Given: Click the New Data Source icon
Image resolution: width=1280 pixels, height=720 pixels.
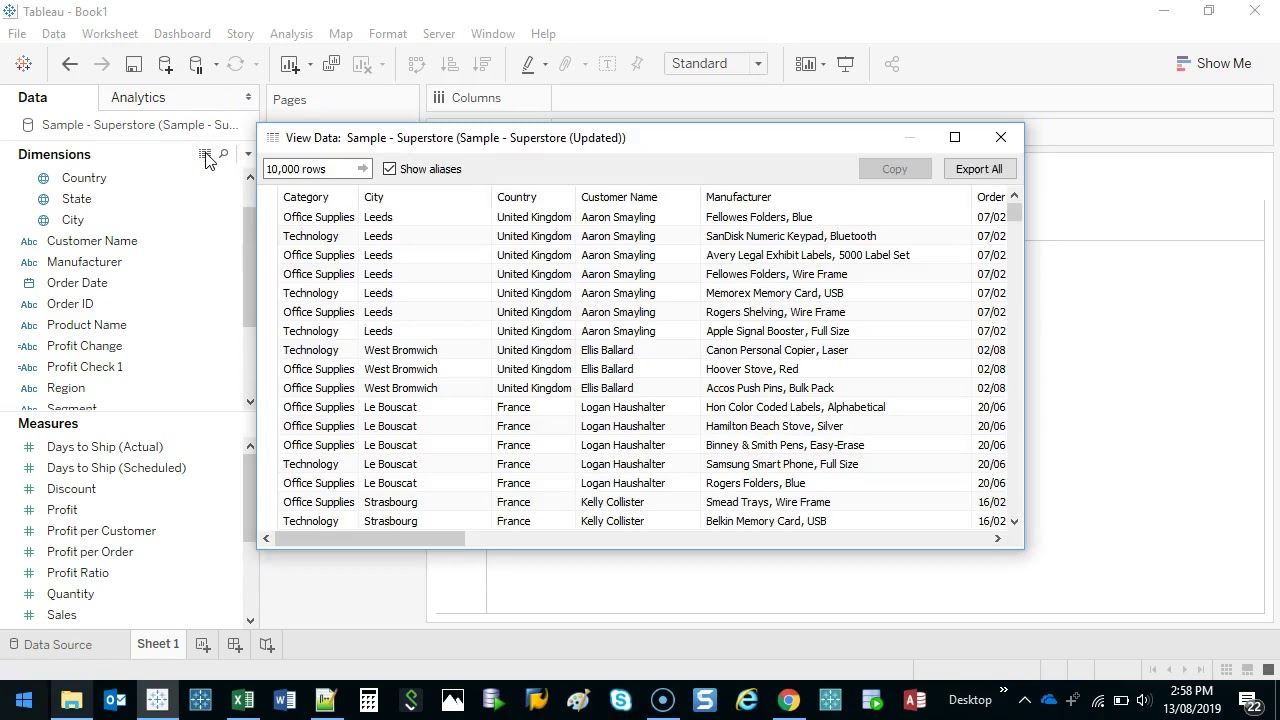Looking at the screenshot, I should [x=165, y=64].
